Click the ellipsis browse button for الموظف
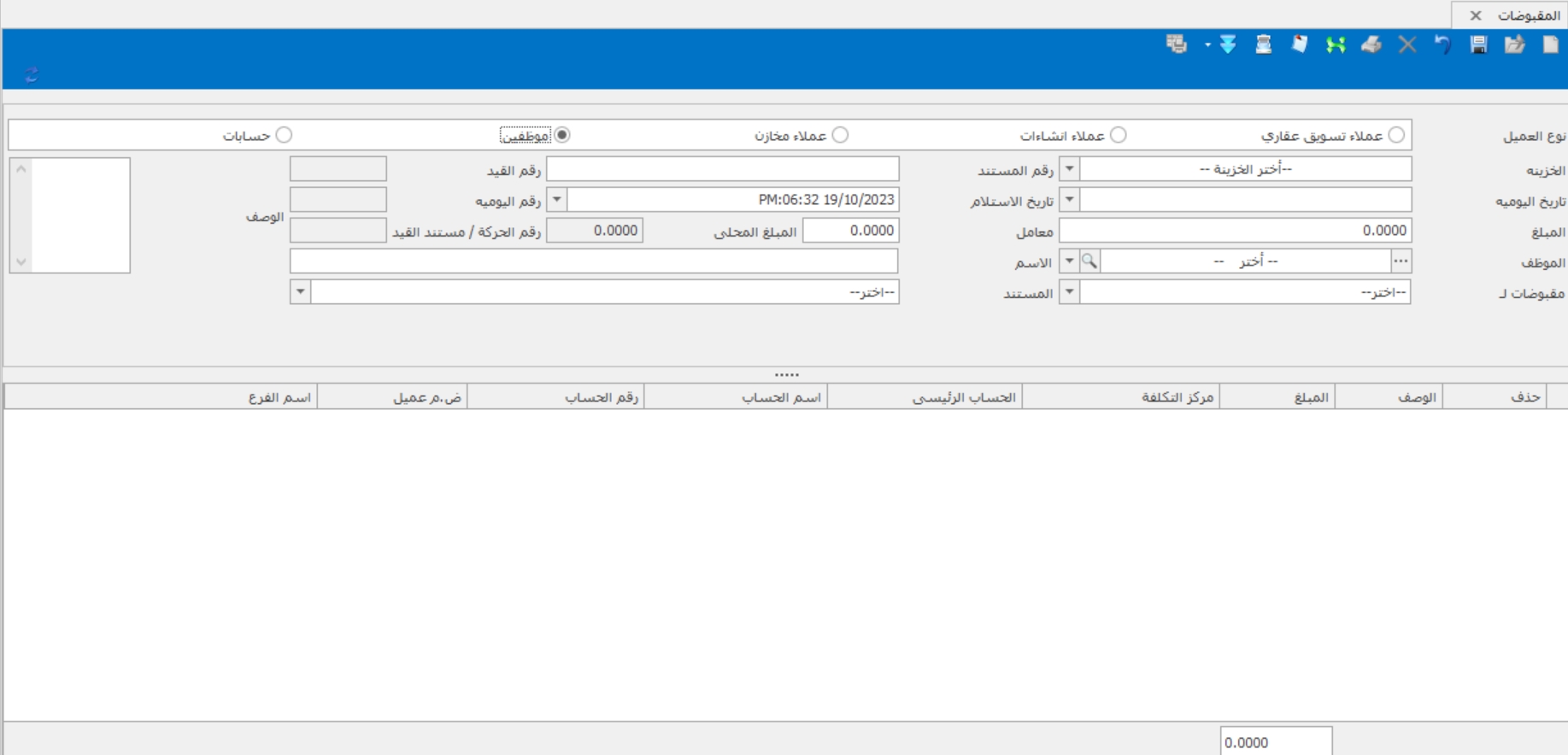This screenshot has width=1568, height=755. point(1401,261)
